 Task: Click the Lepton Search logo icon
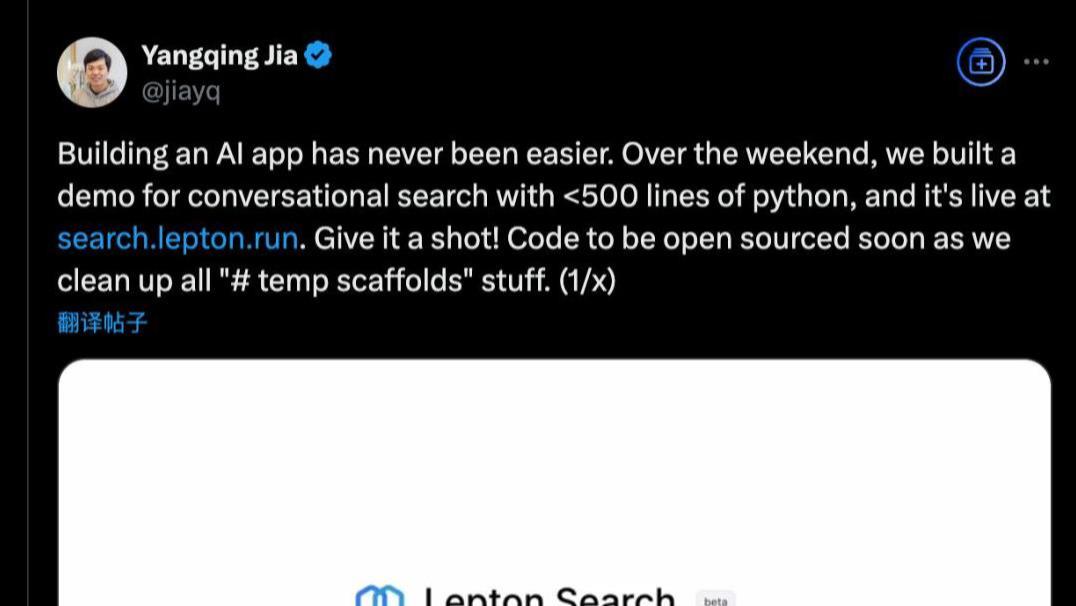click(x=379, y=598)
